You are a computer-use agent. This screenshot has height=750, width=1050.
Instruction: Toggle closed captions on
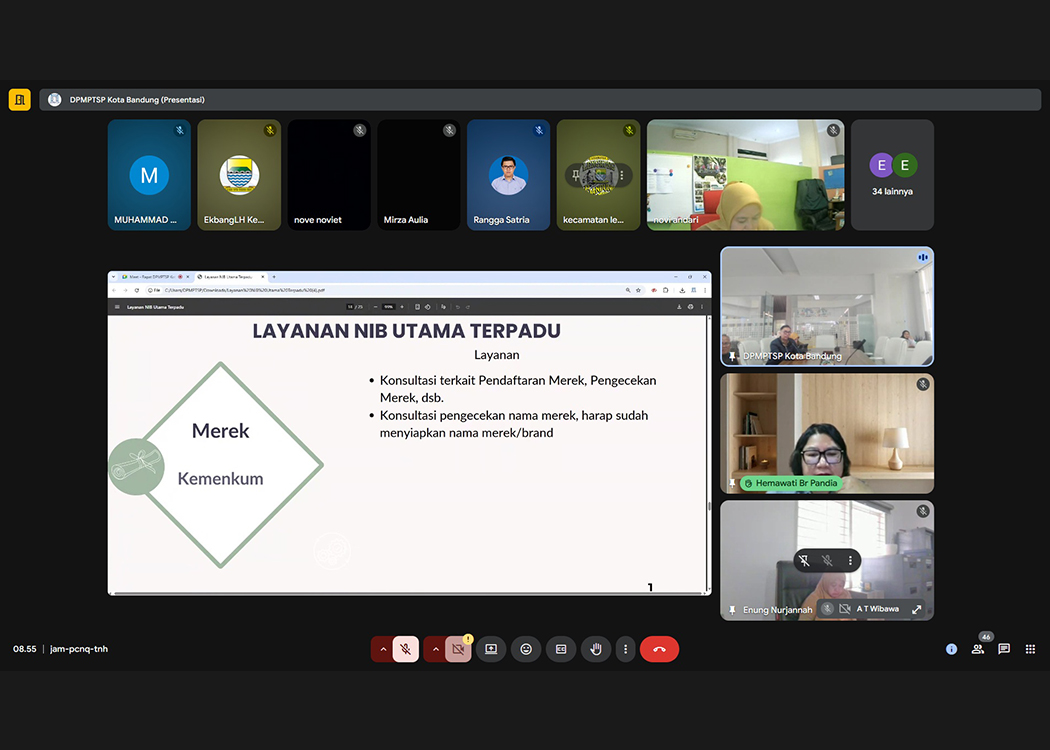click(561, 649)
